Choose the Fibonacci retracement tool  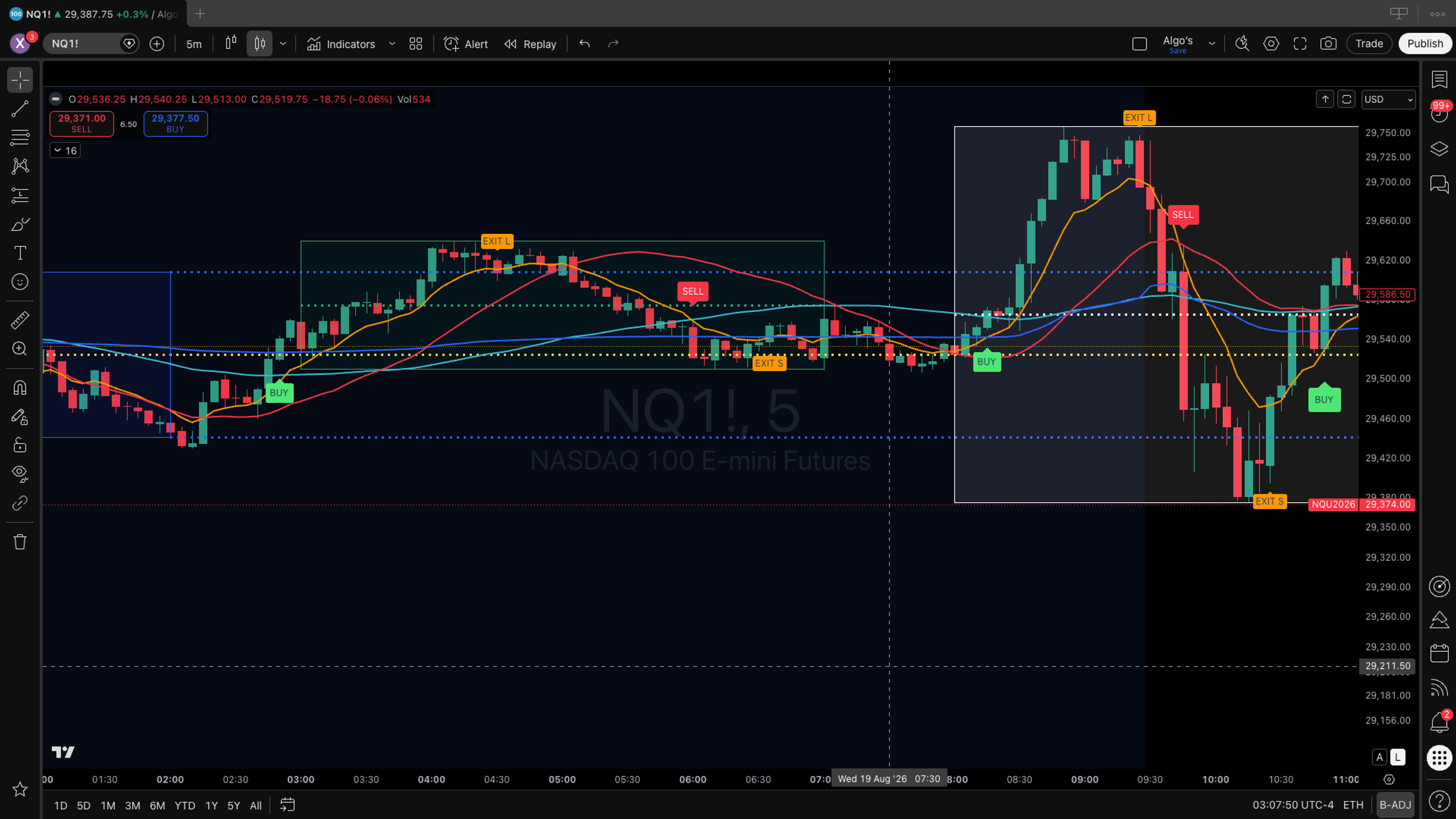20,137
